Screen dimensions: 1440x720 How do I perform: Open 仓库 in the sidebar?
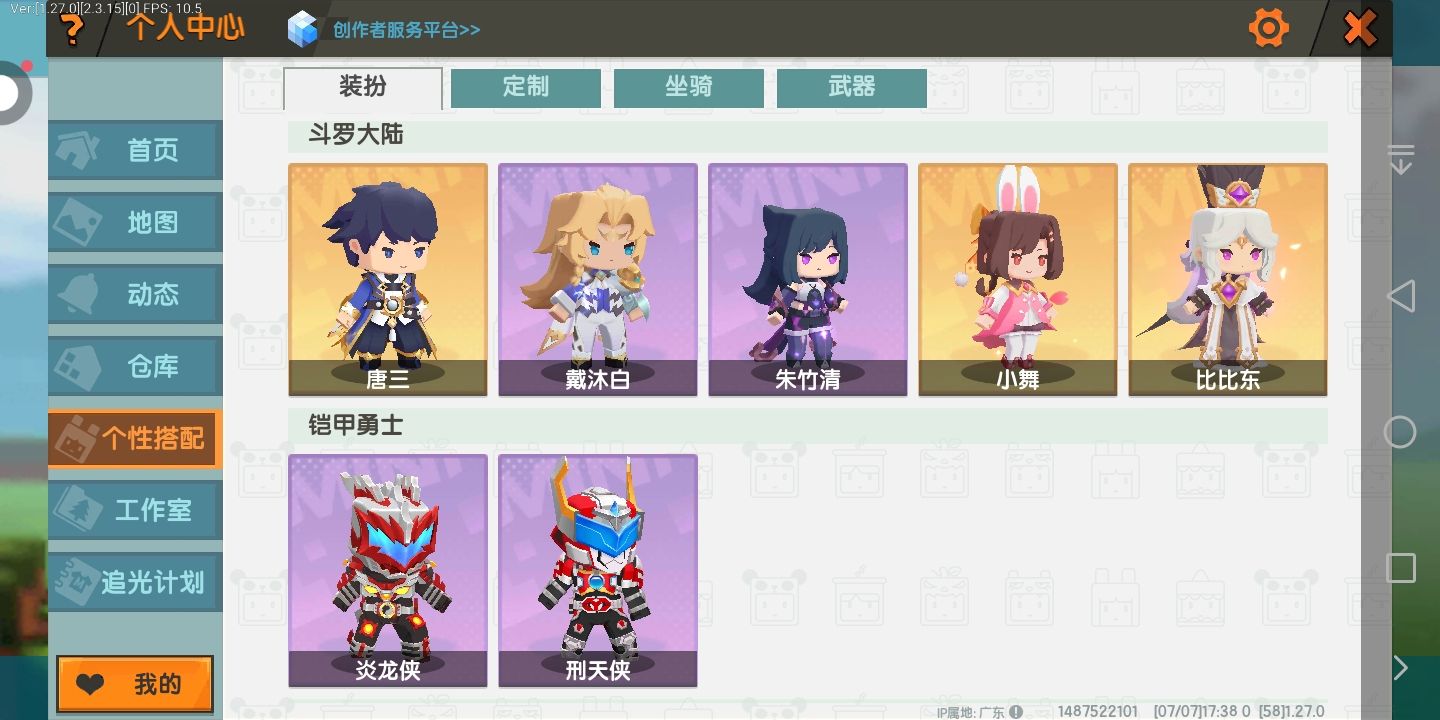pos(135,366)
